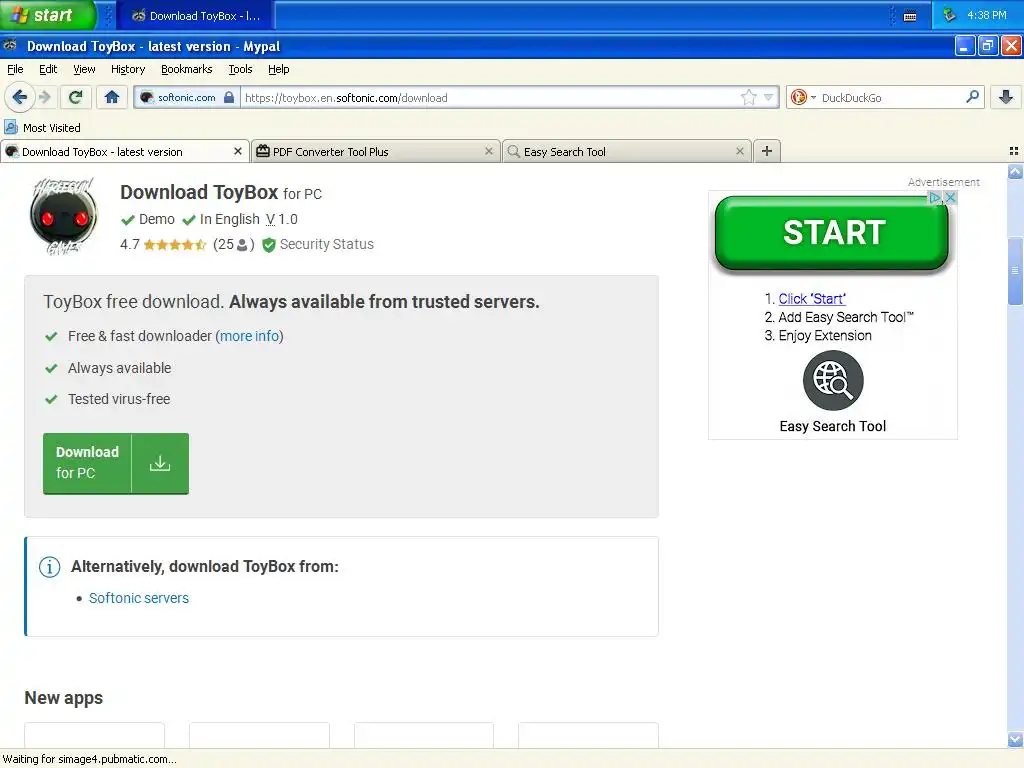Image resolution: width=1024 pixels, height=768 pixels.
Task: Open a new tab with the plus button
Action: [x=767, y=151]
